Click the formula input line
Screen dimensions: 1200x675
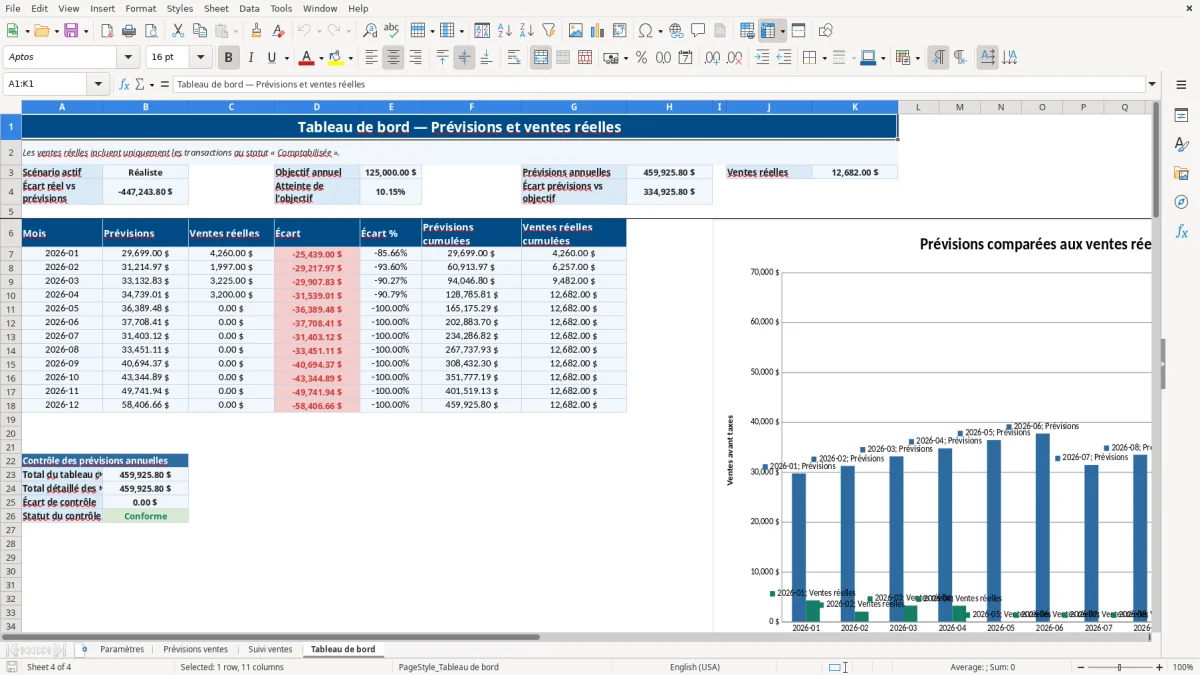click(x=659, y=85)
